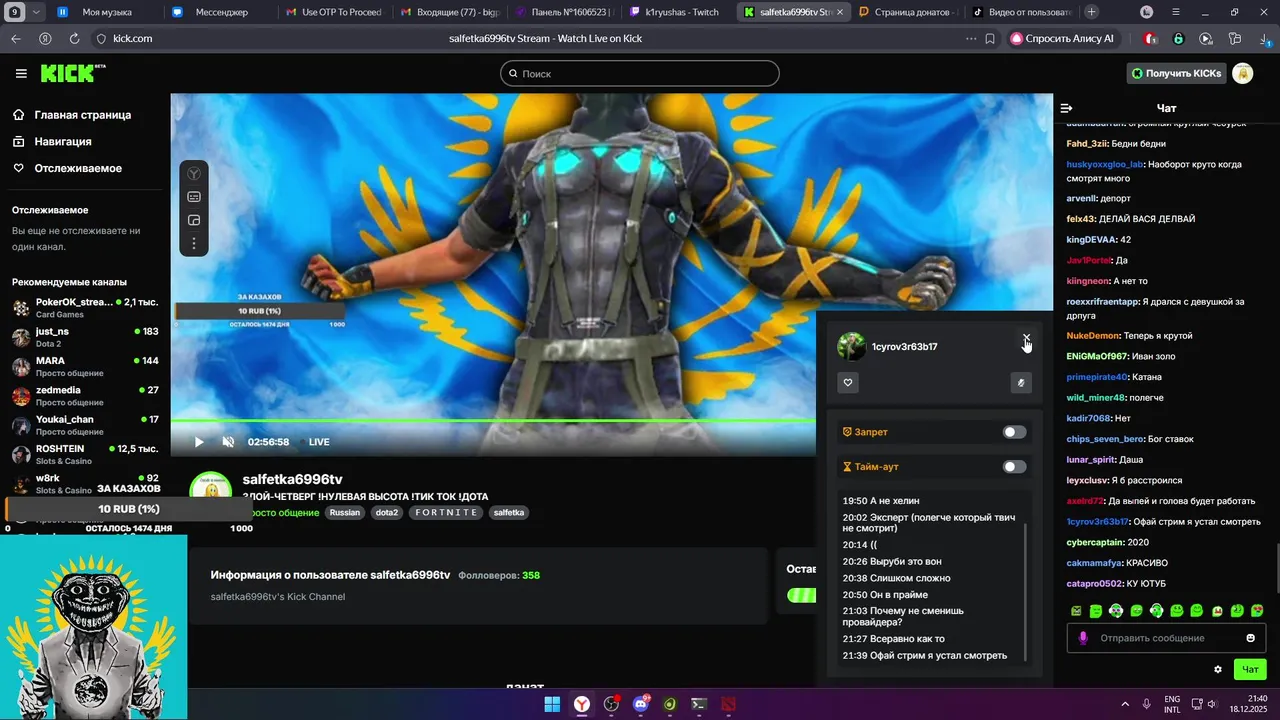The height and width of the screenshot is (720, 1280).
Task: Switch to the Моя музыка browser tab
Action: click(107, 12)
